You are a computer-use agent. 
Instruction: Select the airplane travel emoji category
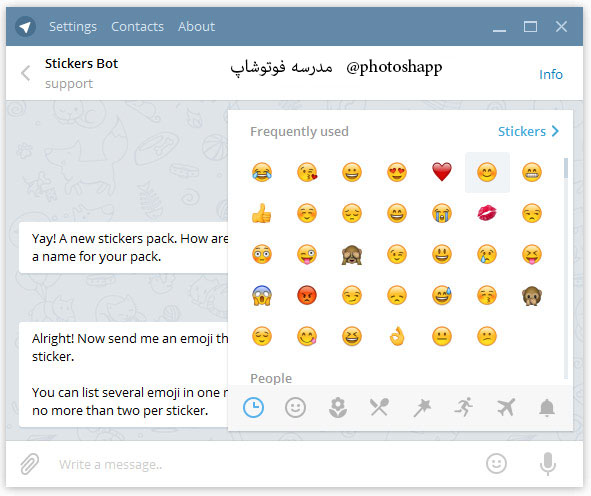505,407
